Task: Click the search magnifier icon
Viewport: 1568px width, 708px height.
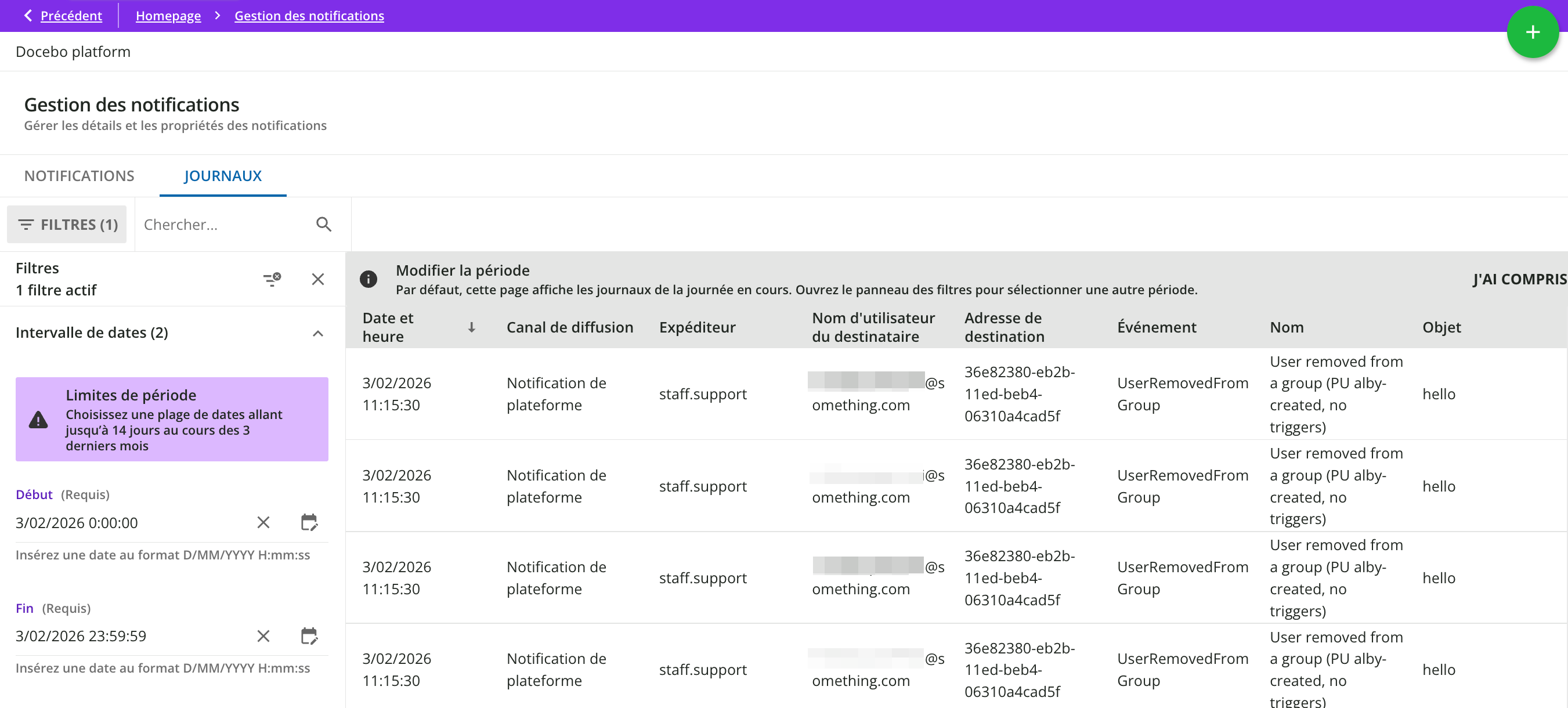Action: (324, 225)
